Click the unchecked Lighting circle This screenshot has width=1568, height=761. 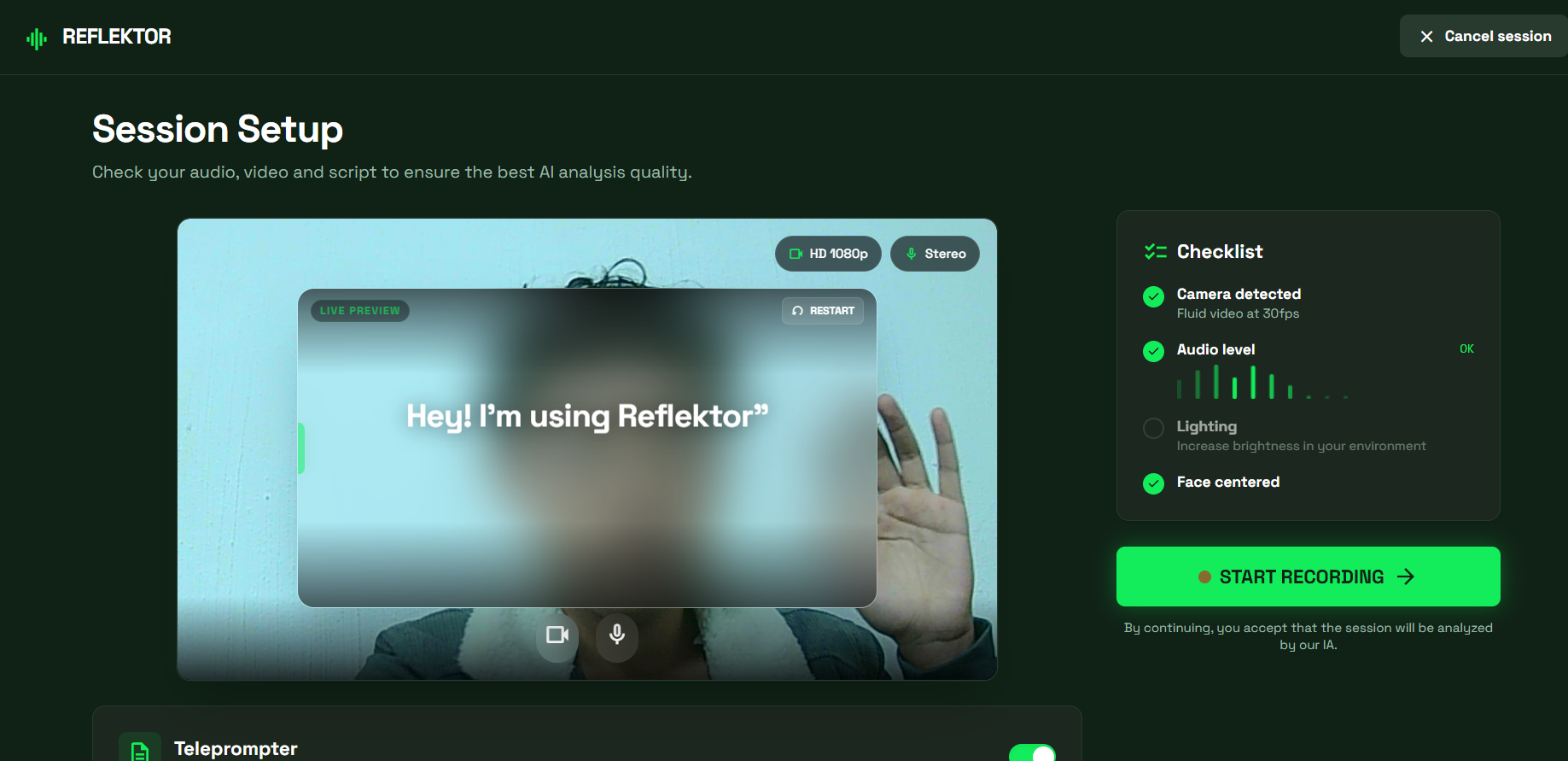tap(1153, 428)
